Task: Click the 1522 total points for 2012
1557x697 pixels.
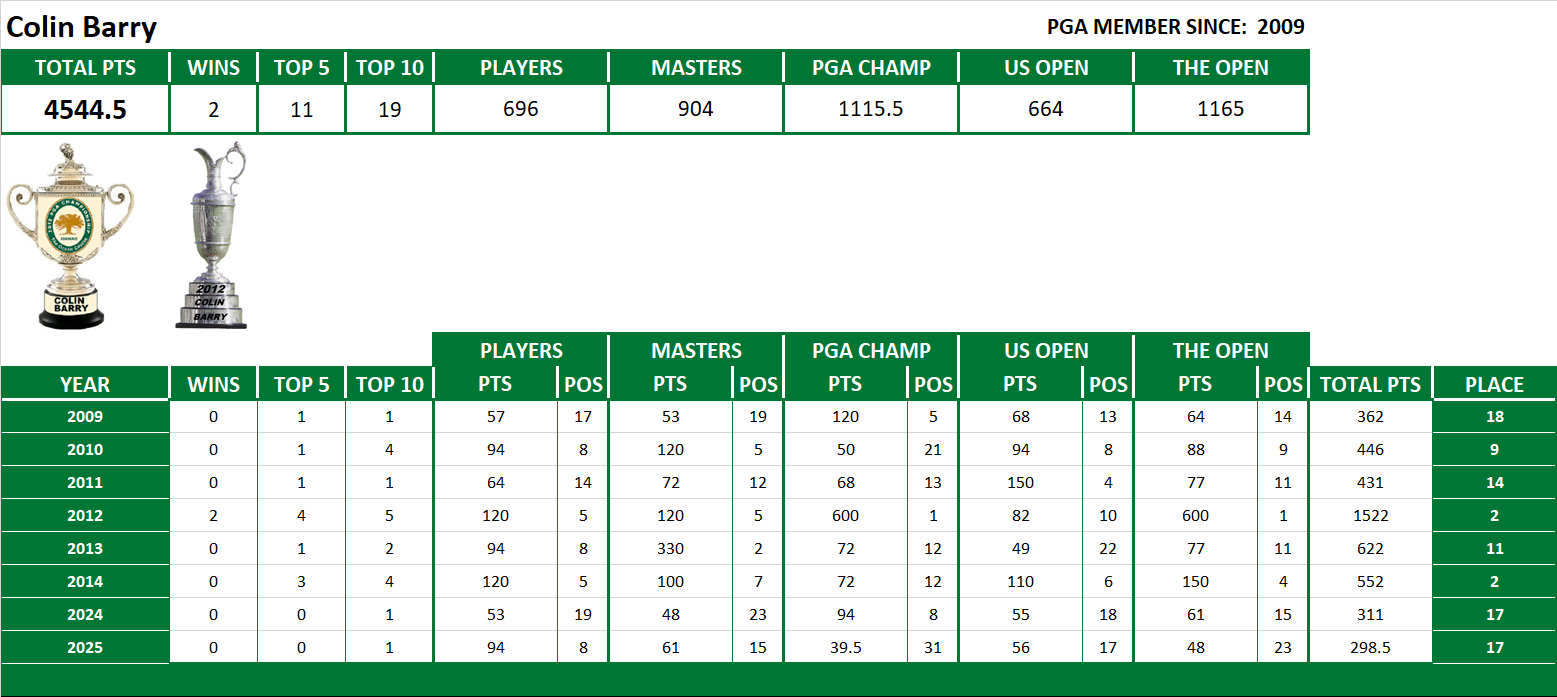Action: [1370, 515]
